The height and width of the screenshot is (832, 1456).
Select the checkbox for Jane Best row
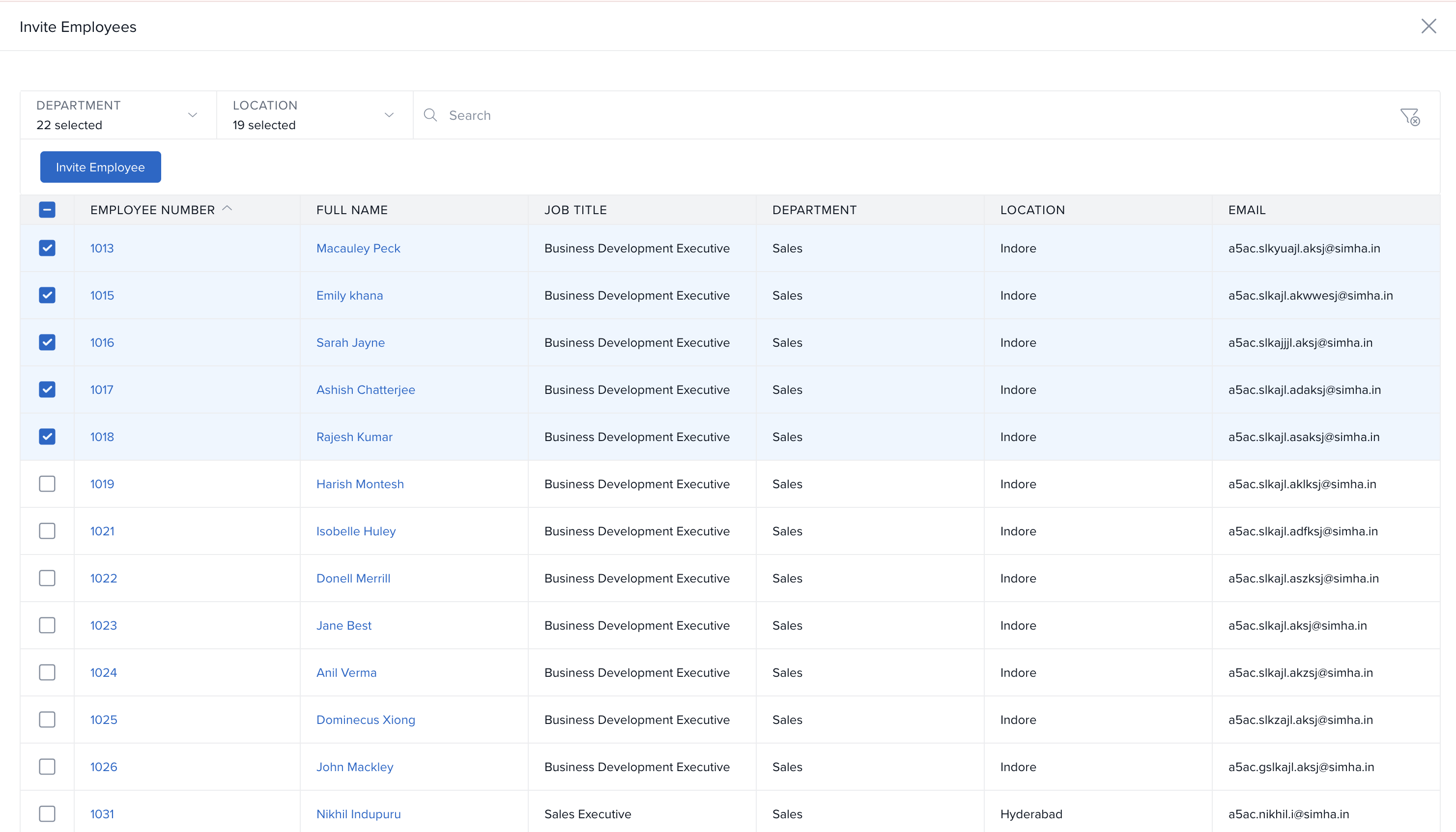pos(47,625)
